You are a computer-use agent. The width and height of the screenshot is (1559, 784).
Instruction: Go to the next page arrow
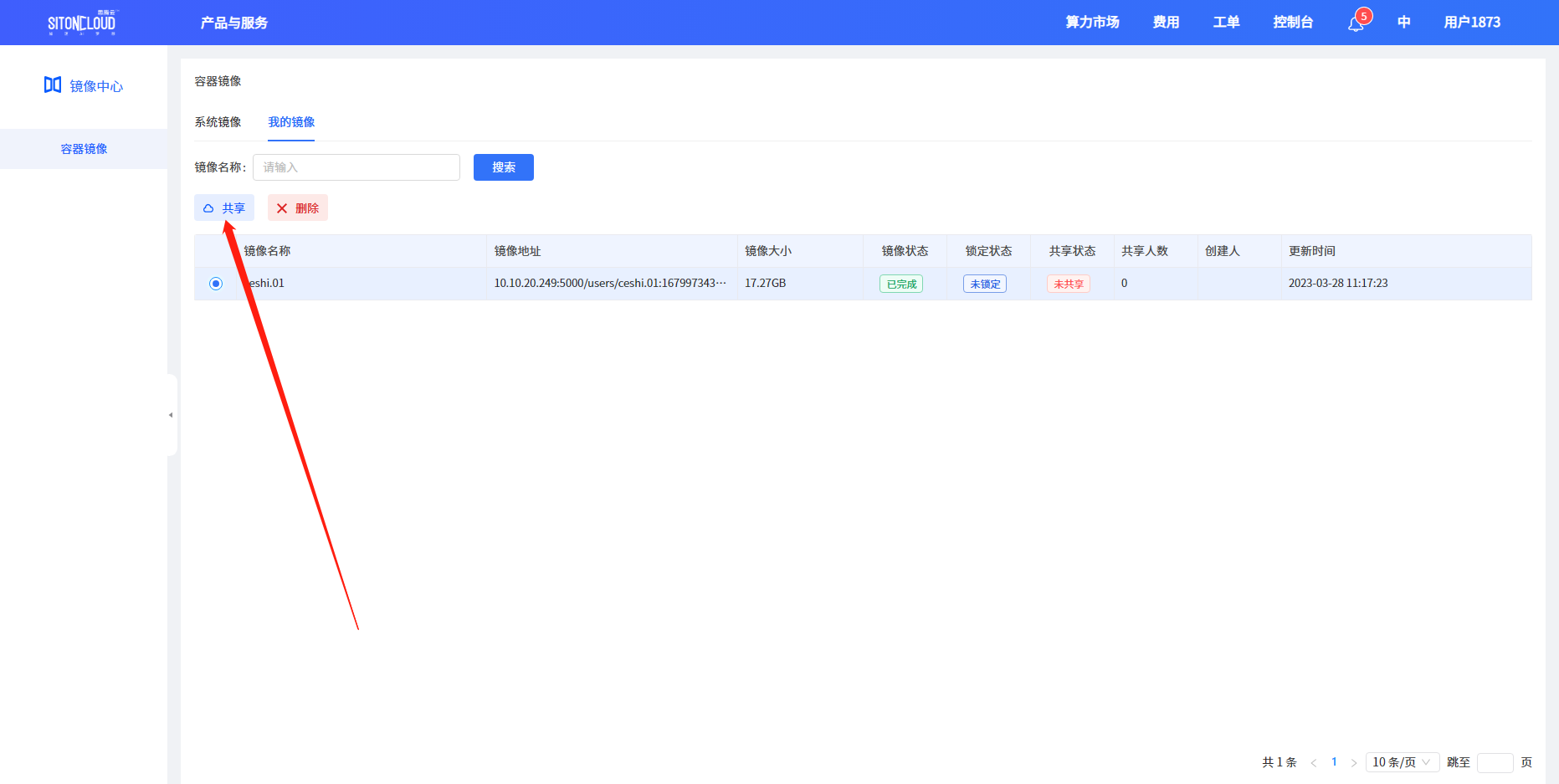click(x=1353, y=762)
